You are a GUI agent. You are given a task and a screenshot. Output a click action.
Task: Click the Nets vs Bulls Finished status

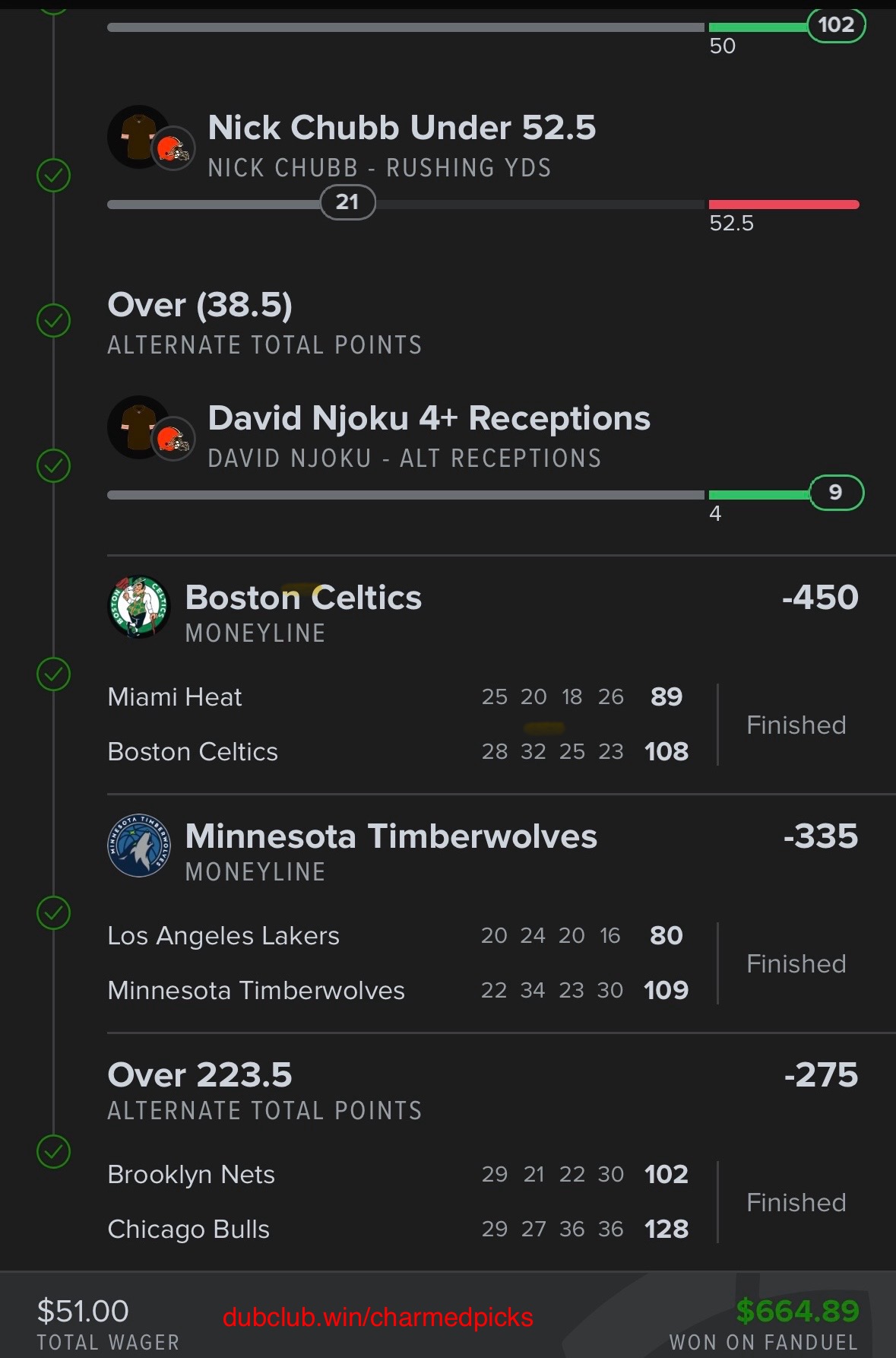click(796, 1203)
